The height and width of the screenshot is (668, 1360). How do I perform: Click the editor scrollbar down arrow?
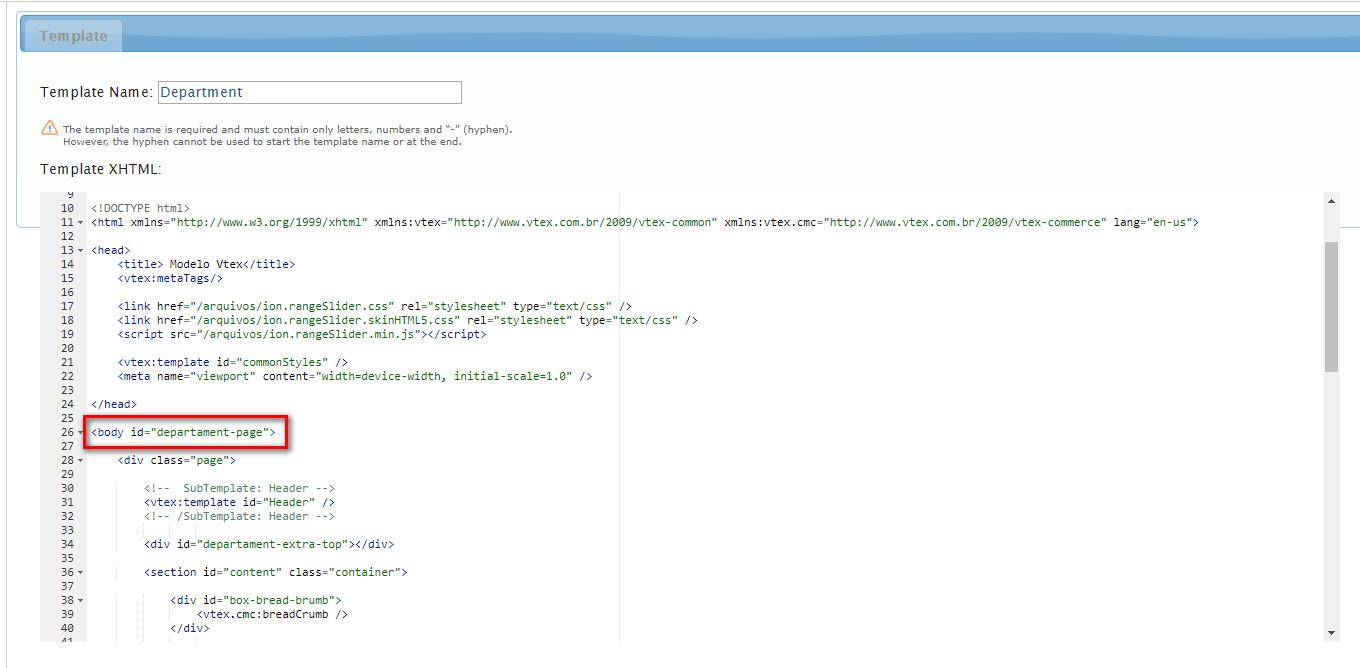click(x=1331, y=632)
